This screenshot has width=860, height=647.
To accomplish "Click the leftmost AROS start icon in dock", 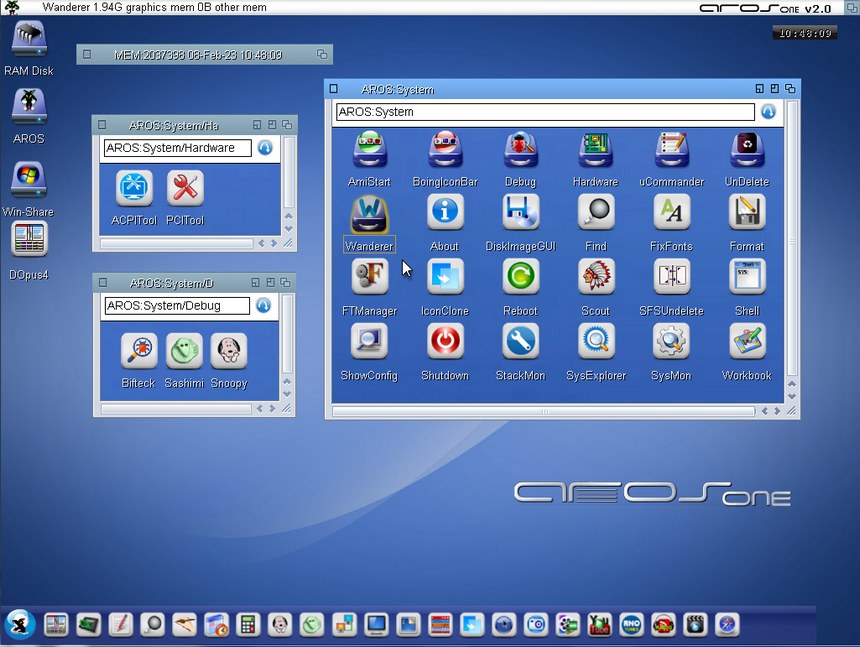I will pos(20,624).
